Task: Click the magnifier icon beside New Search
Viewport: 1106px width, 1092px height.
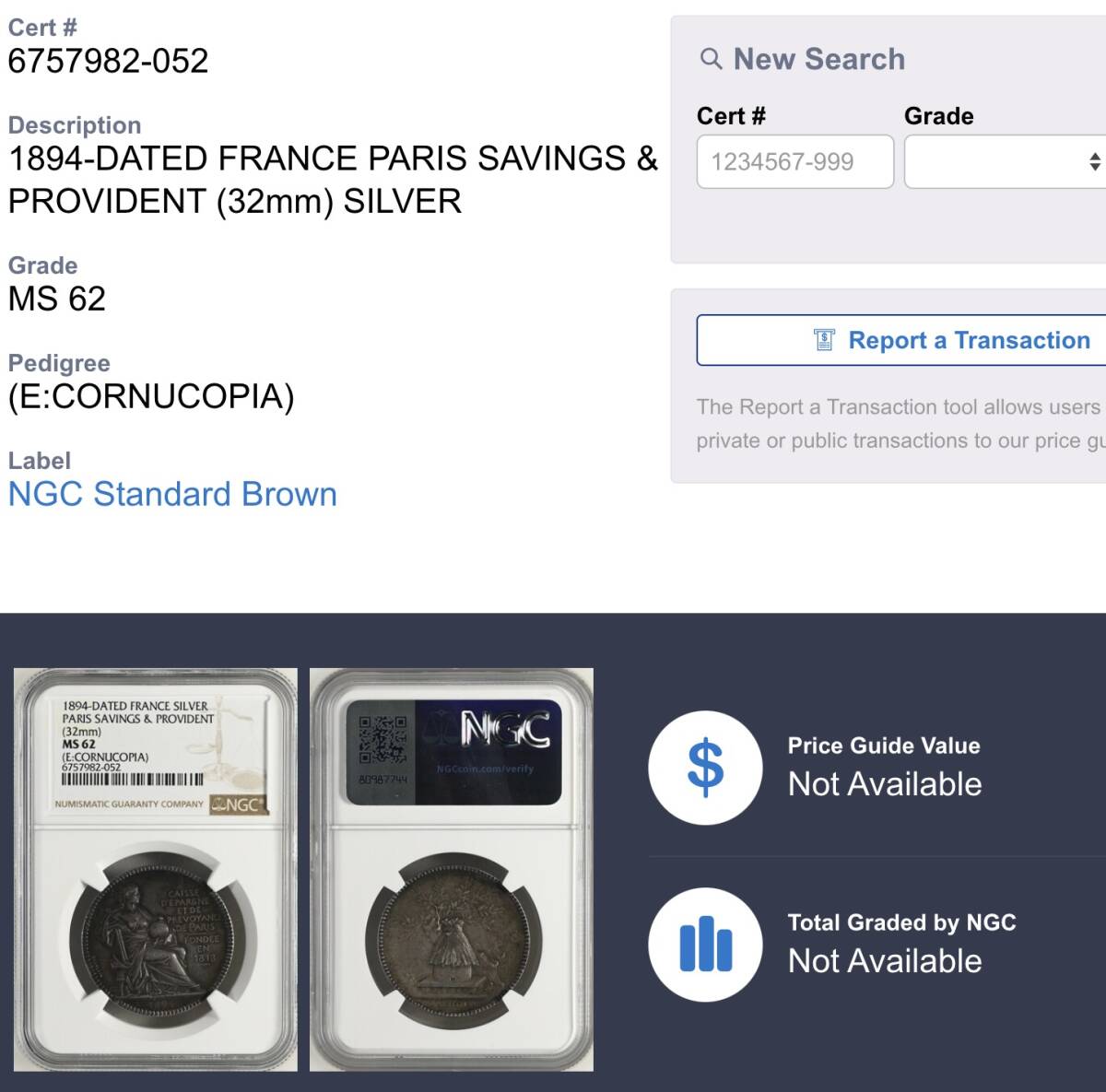Action: [711, 60]
